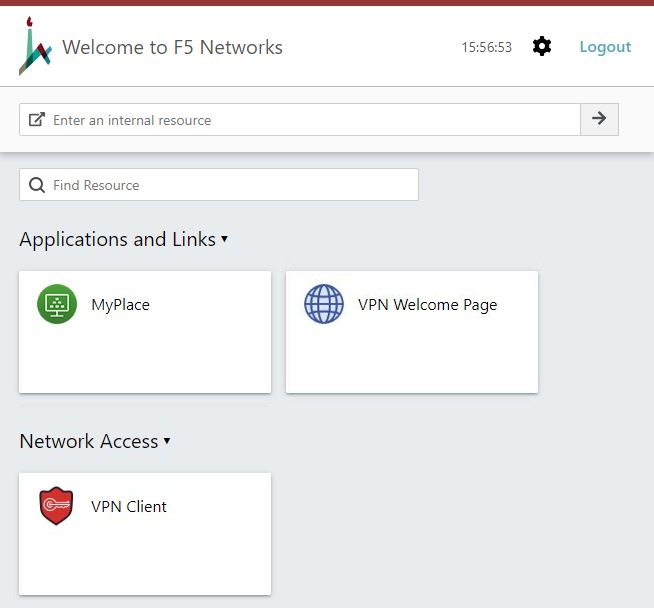
Task: Focus the Find Resource search box
Action: click(219, 185)
